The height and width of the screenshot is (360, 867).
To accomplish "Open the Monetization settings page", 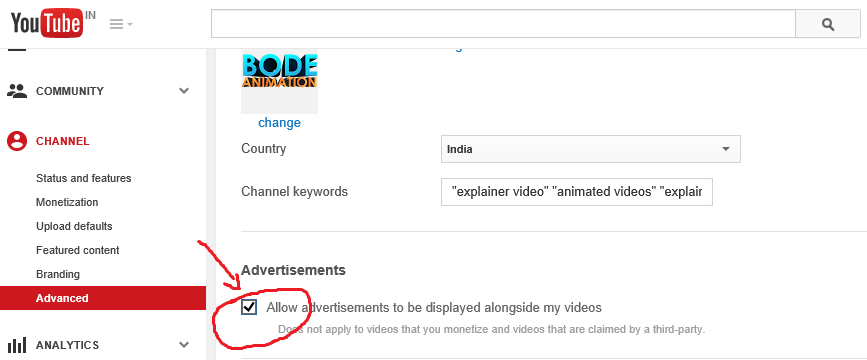I will click(x=67, y=202).
